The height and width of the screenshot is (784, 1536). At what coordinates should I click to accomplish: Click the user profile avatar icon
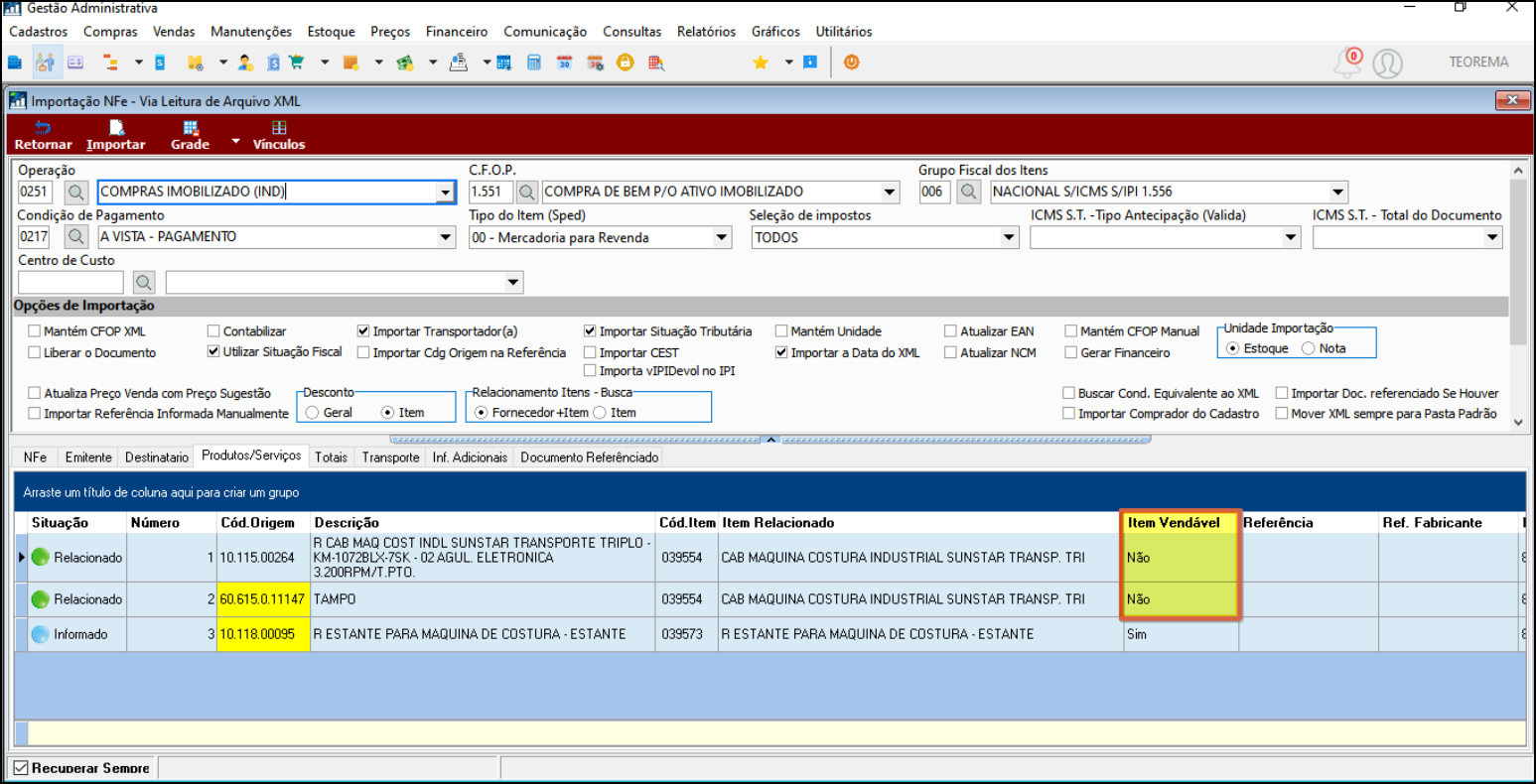point(1388,64)
